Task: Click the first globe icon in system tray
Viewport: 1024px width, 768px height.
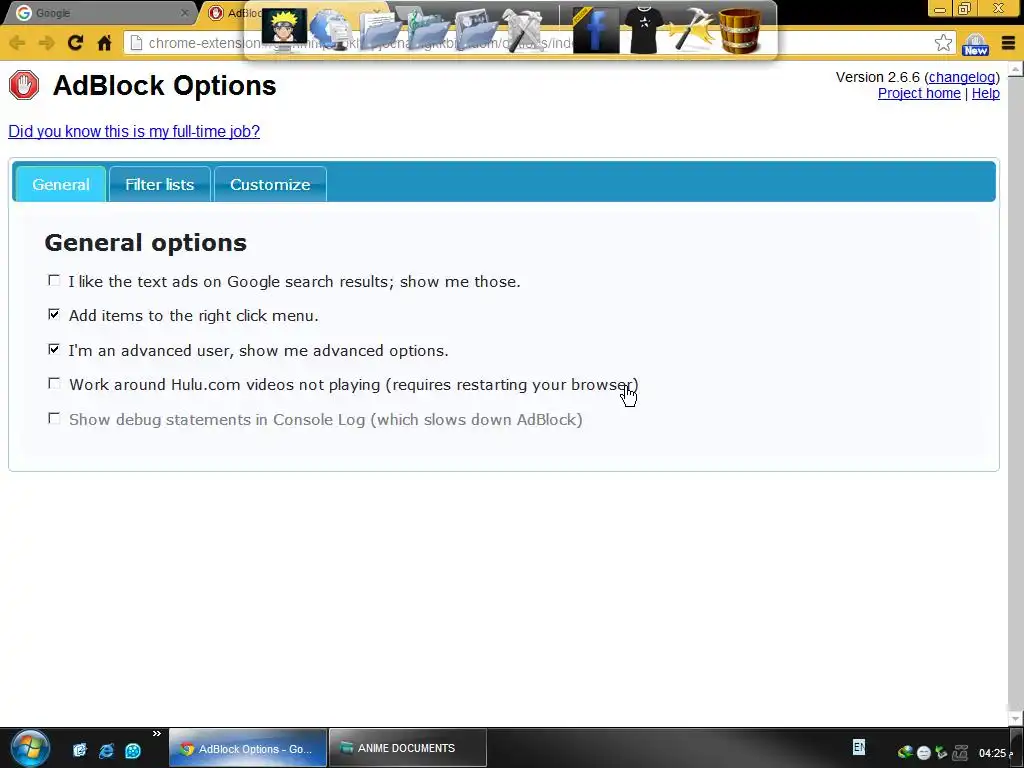Action: (x=905, y=752)
